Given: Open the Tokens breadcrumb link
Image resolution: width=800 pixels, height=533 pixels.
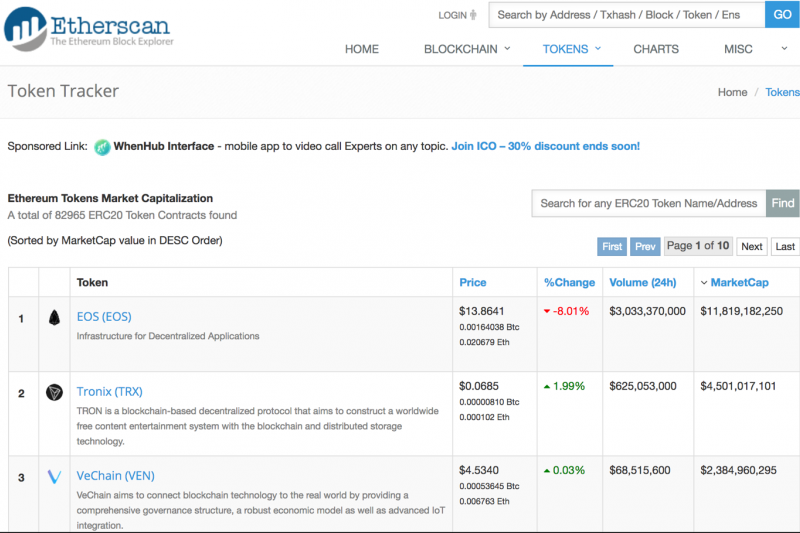Looking at the screenshot, I should [782, 92].
